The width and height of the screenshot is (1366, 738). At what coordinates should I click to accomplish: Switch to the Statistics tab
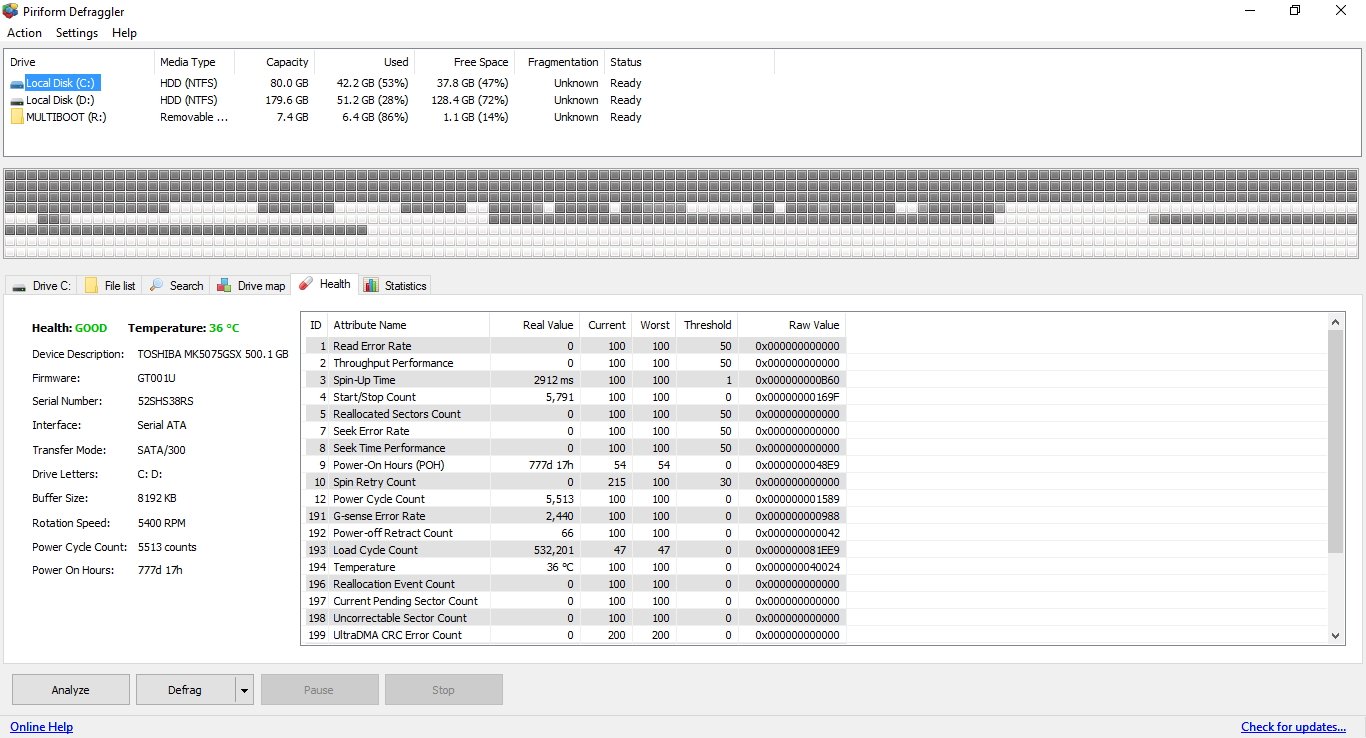tap(395, 286)
